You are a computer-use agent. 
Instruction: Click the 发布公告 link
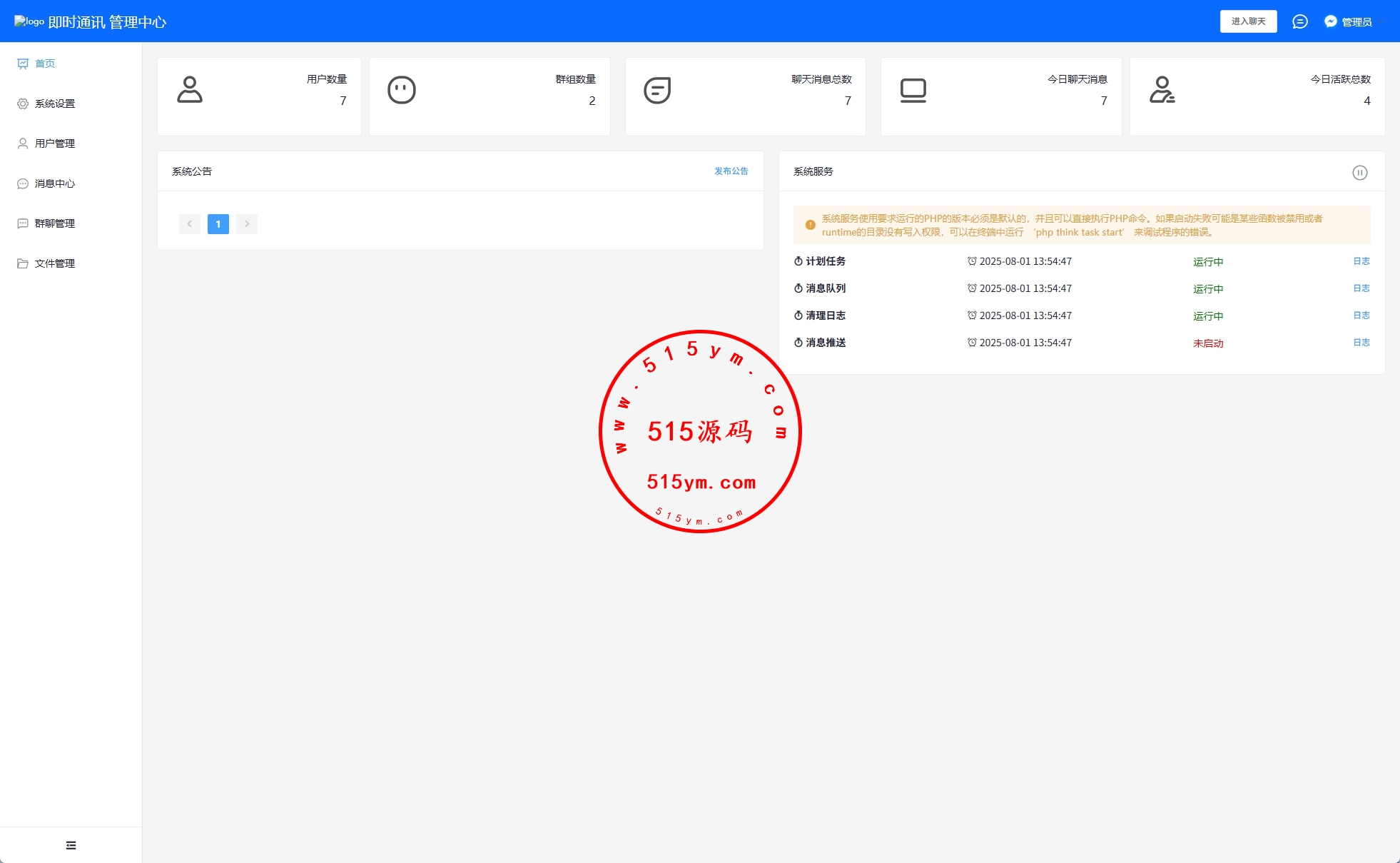coord(731,171)
